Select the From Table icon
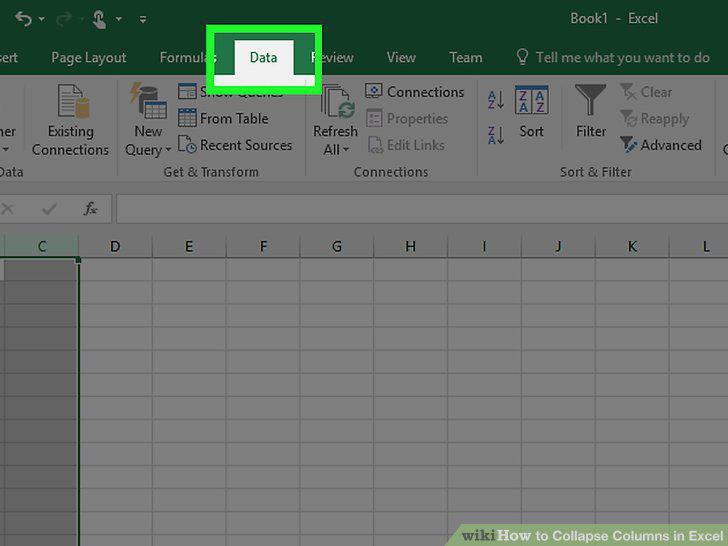This screenshot has height=546, width=728. [223, 118]
